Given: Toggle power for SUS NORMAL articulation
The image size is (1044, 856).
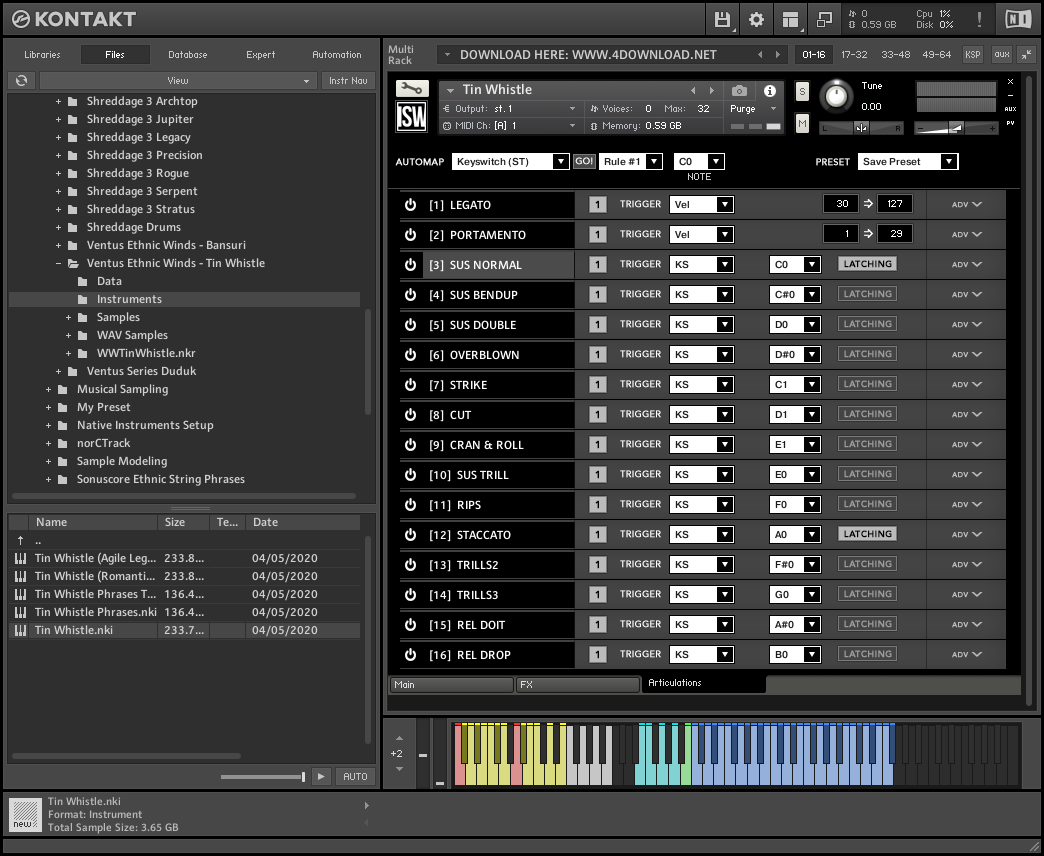Looking at the screenshot, I should coord(411,265).
